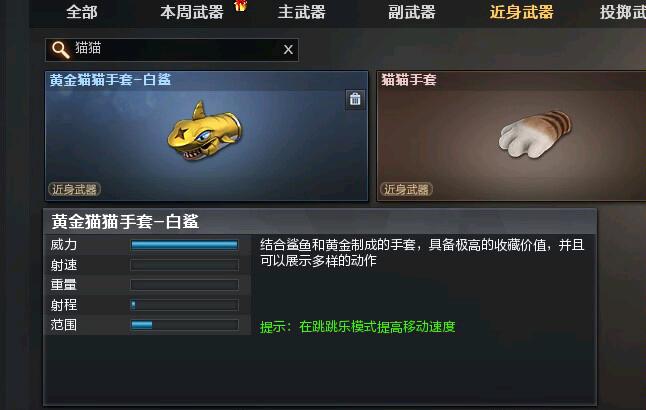Click the 范围 stat bar
646x410 pixels.
184,325
